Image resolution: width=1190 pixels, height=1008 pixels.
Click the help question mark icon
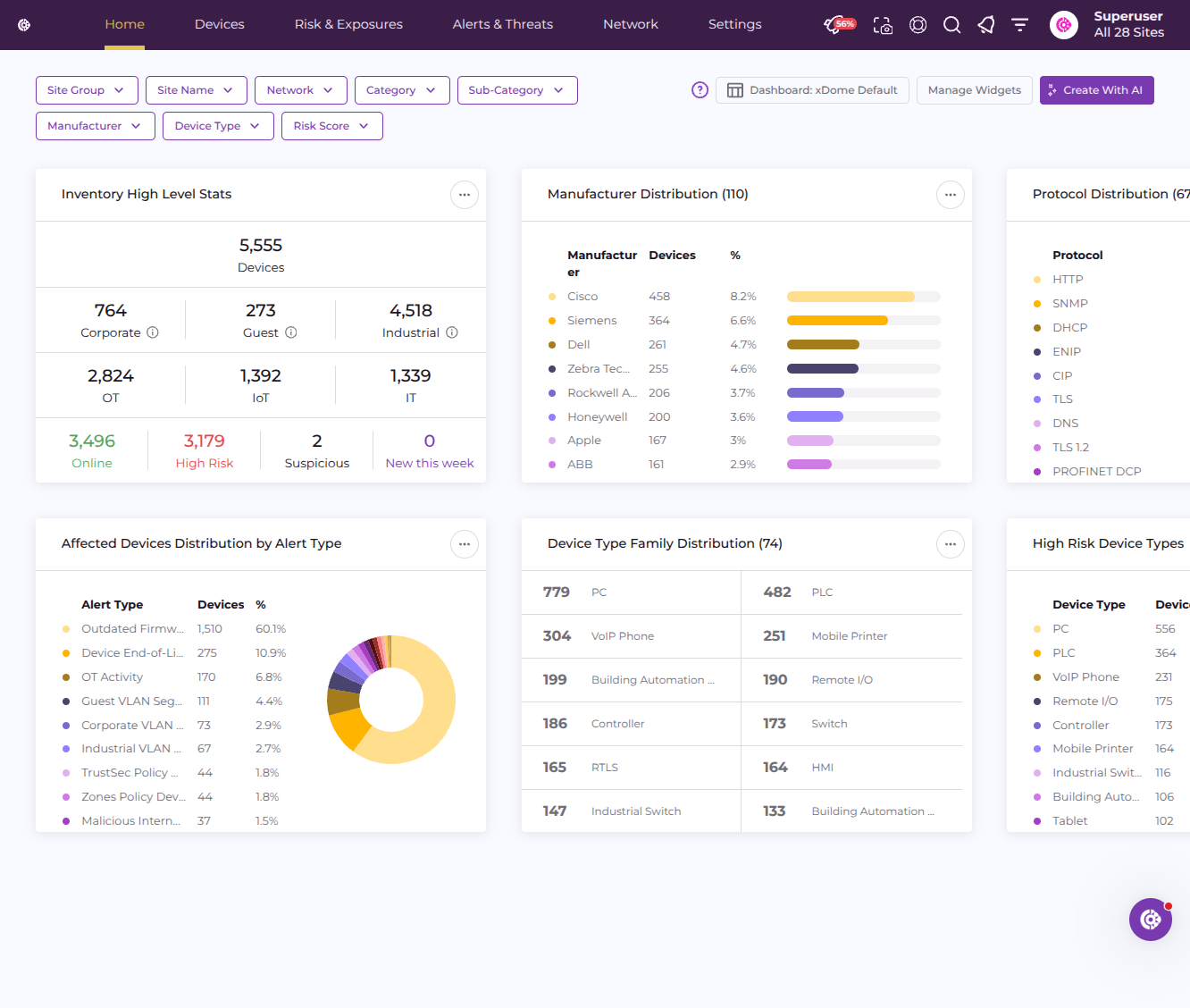pyautogui.click(x=700, y=90)
